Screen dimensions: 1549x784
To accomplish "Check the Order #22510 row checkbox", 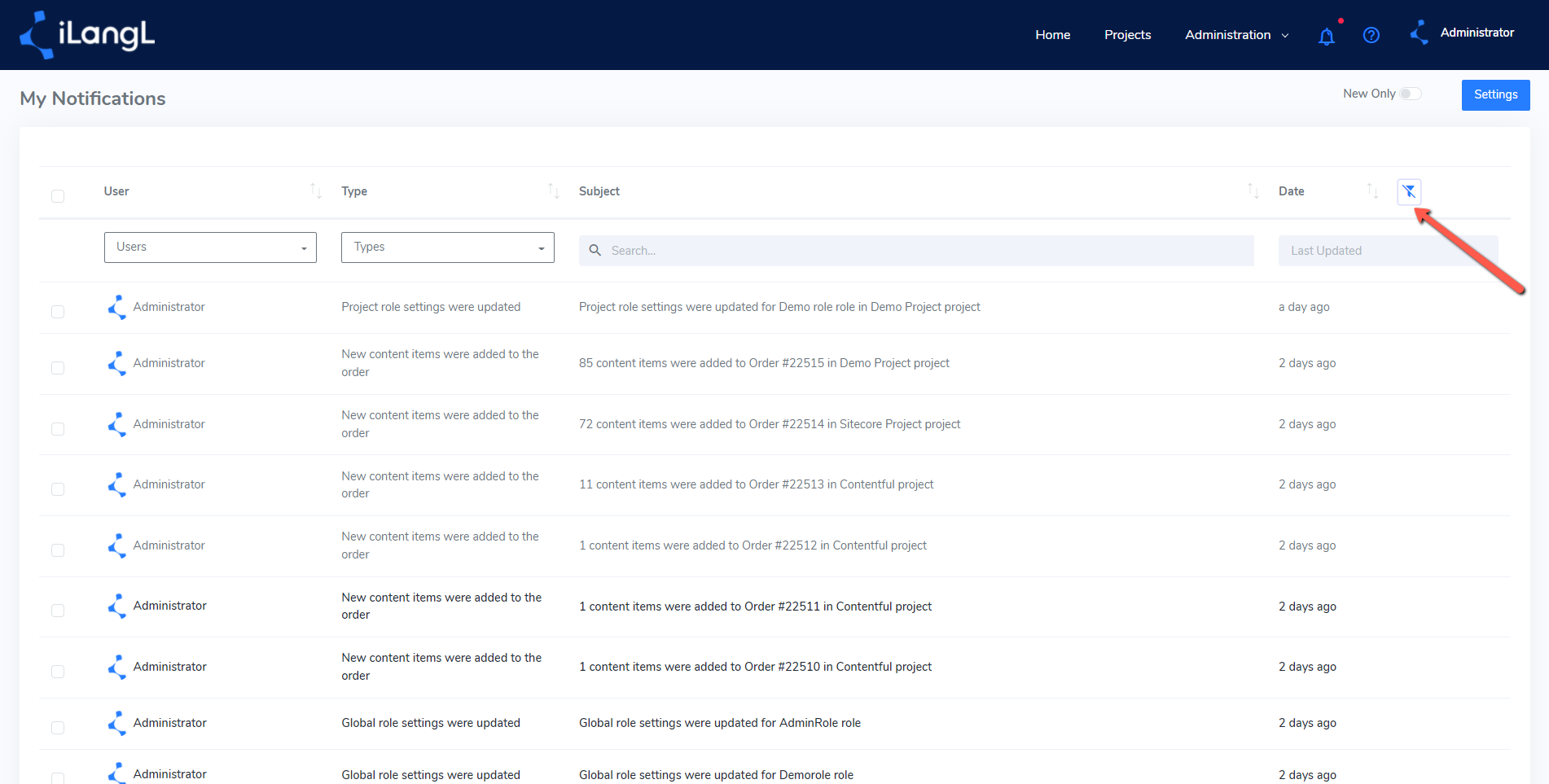I will tap(58, 672).
